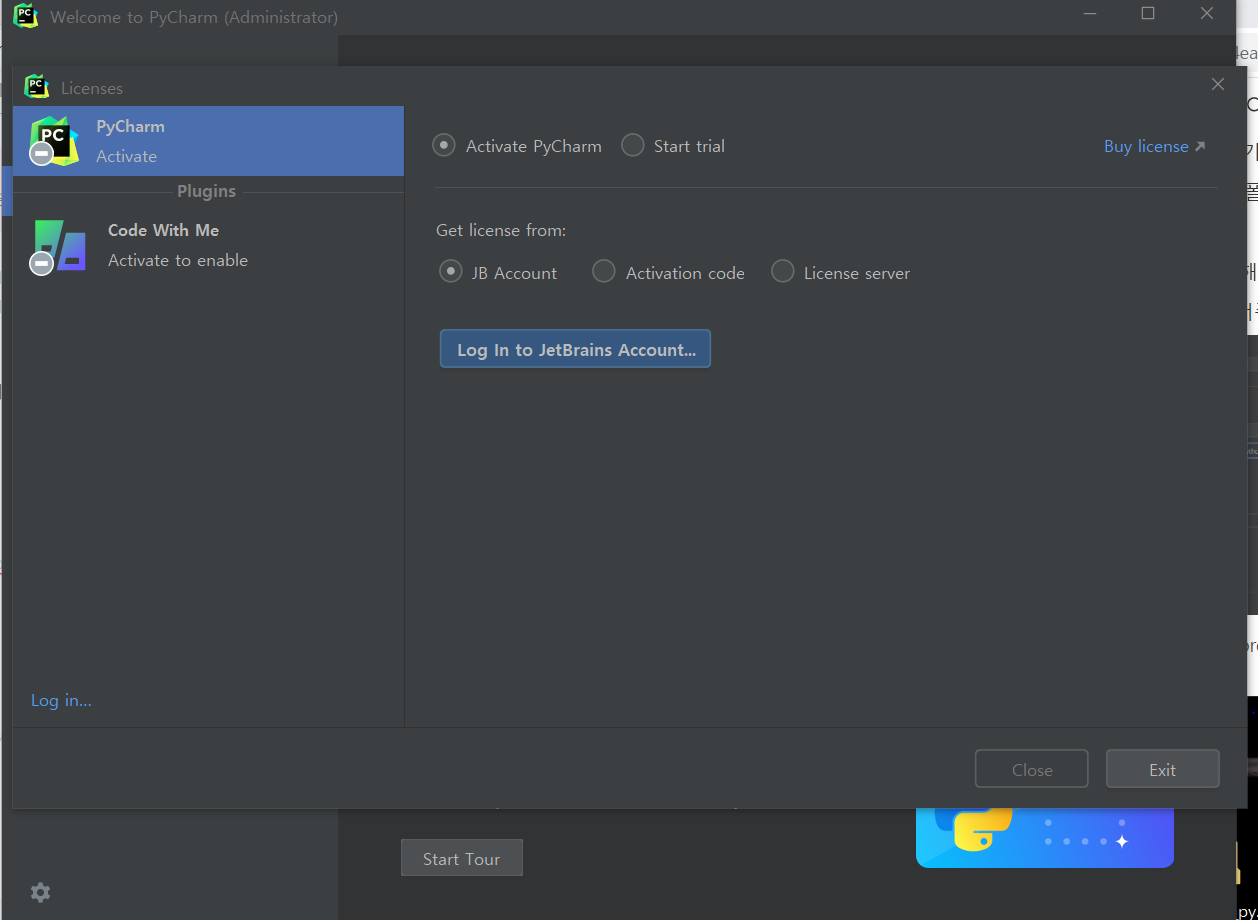
Task: Click Start Tour button in Welcome window
Action: tap(461, 858)
